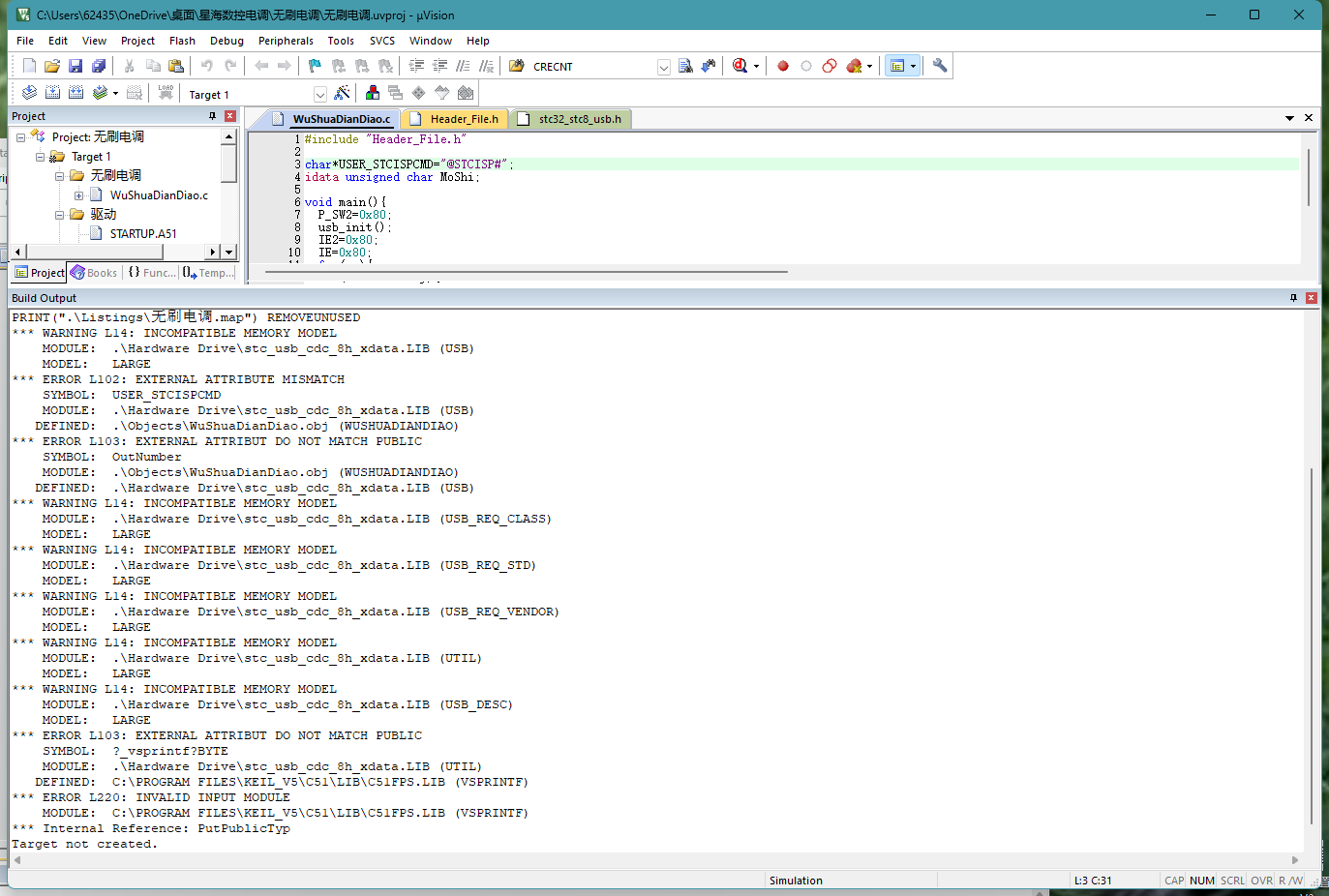
Task: Click the Paste clipboard icon
Action: [176, 66]
